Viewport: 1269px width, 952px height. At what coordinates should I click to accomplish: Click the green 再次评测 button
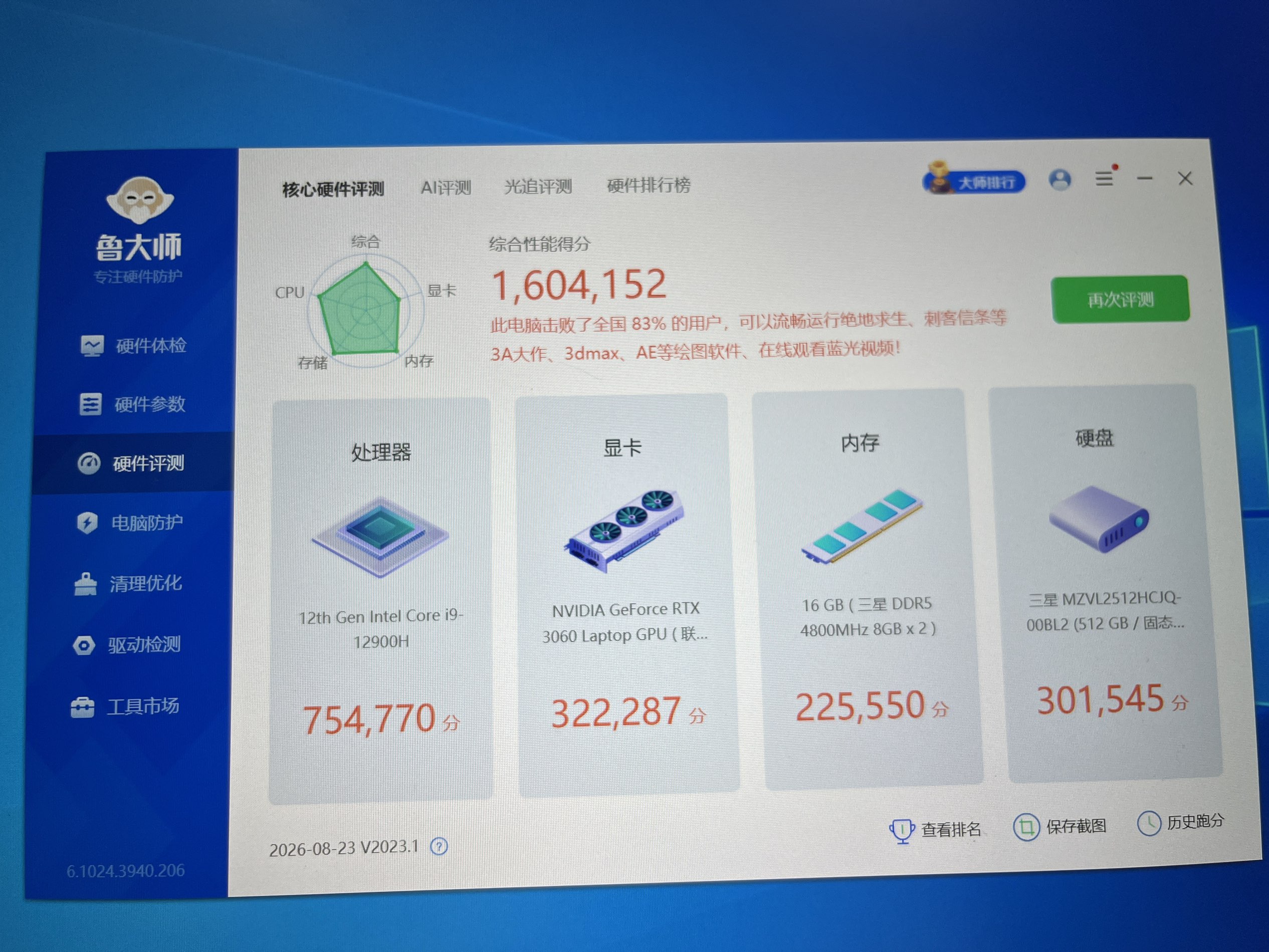(1121, 299)
